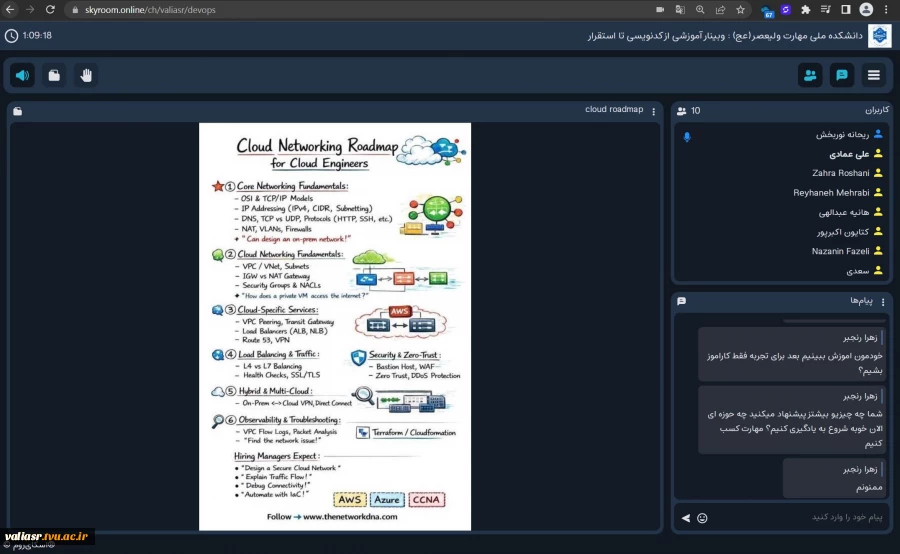Screen dimensions: 900x554
Task: Click the messages panel chat icon
Action: click(x=681, y=301)
